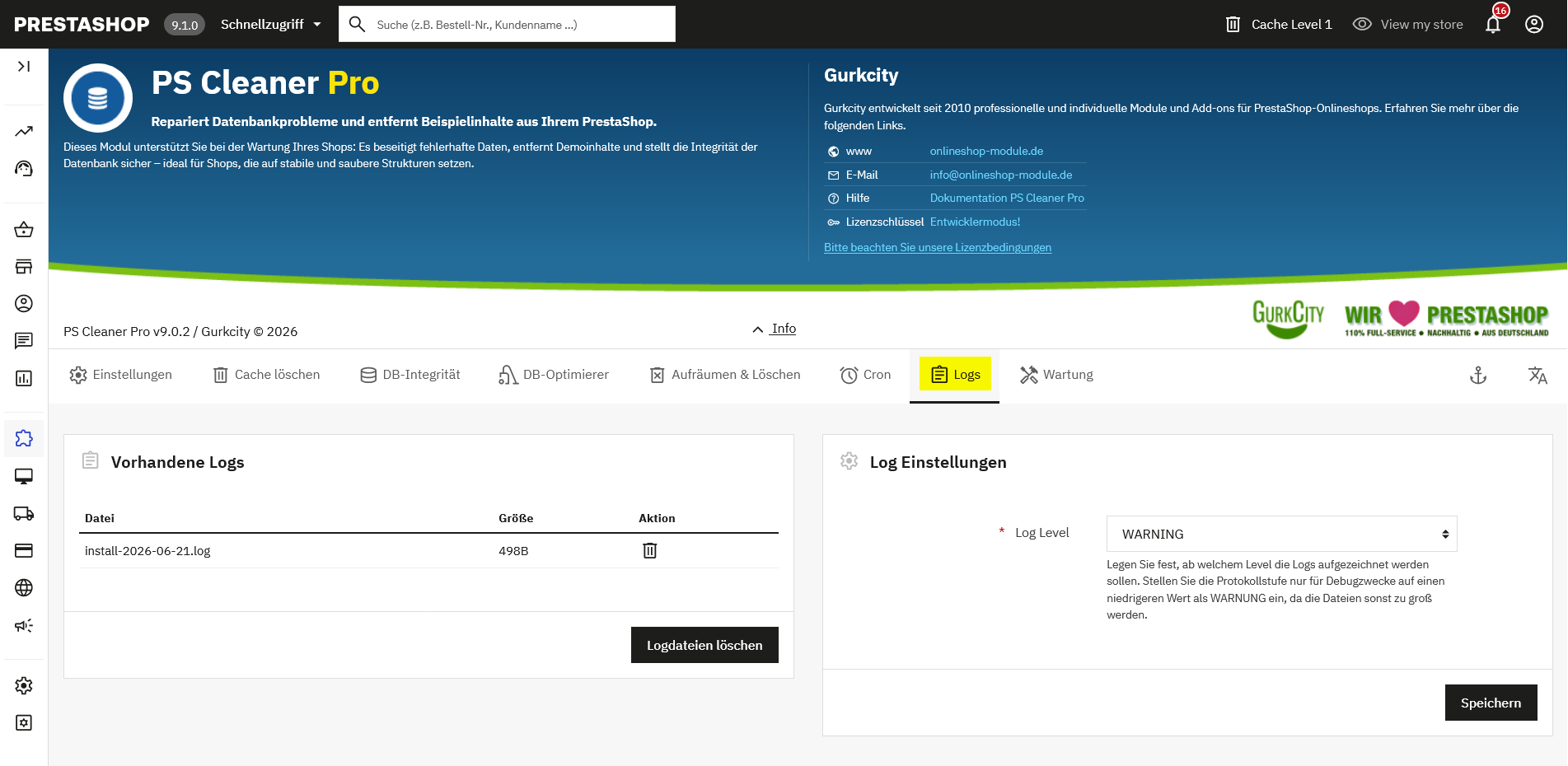Open the advanced parameters sidebar icon
Screen dimensions: 1568x766
pos(24,722)
